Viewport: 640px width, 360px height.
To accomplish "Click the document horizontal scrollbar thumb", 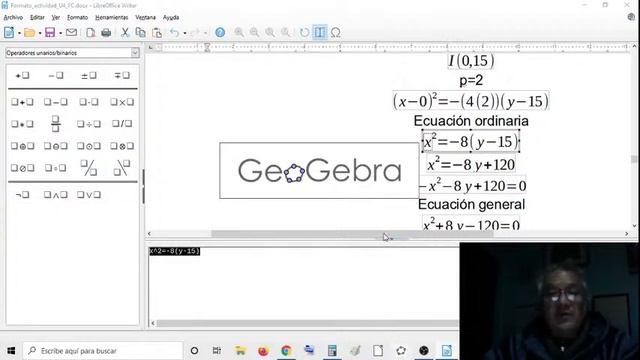I will (352, 234).
